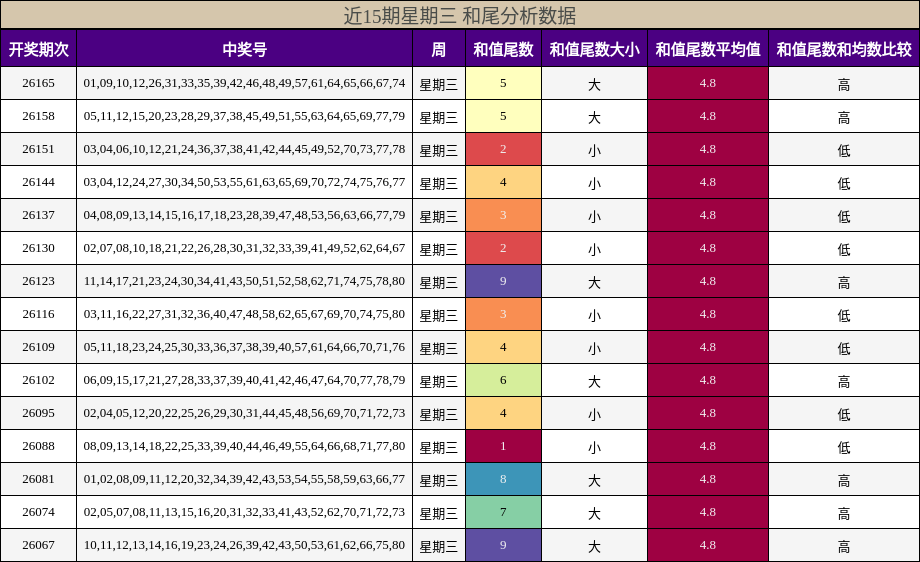Select period number 26158
This screenshot has width=920, height=562.
39,116
